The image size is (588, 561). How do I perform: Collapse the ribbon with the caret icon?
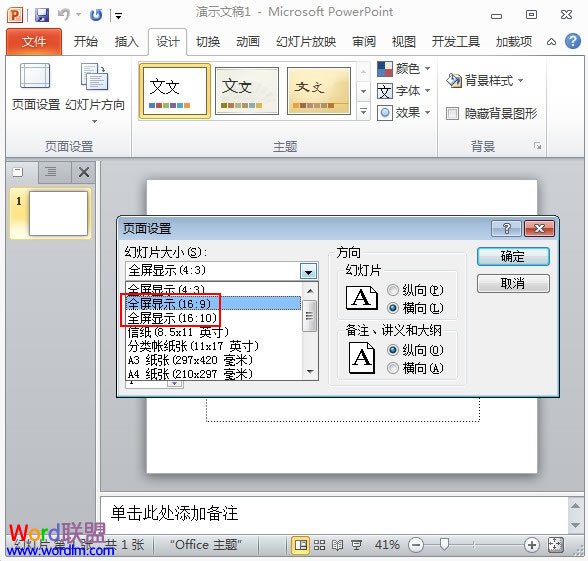tap(551, 42)
